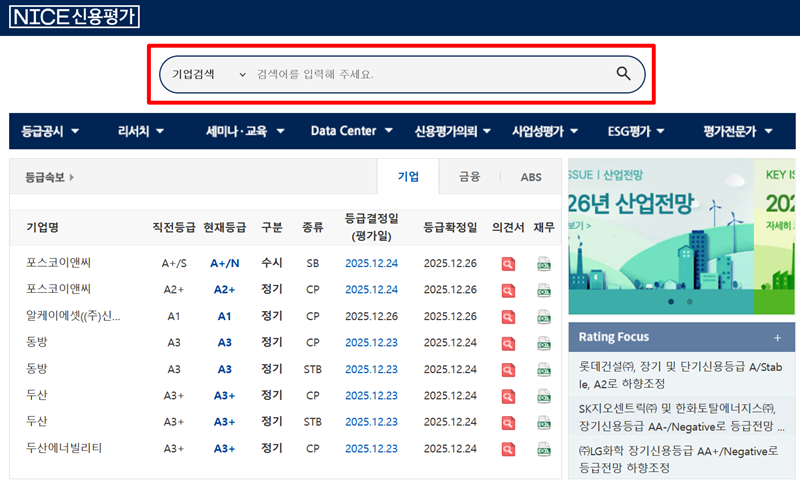
Task: Open financial excel icon for 포스코이앤씨 SB row
Action: coord(544,264)
